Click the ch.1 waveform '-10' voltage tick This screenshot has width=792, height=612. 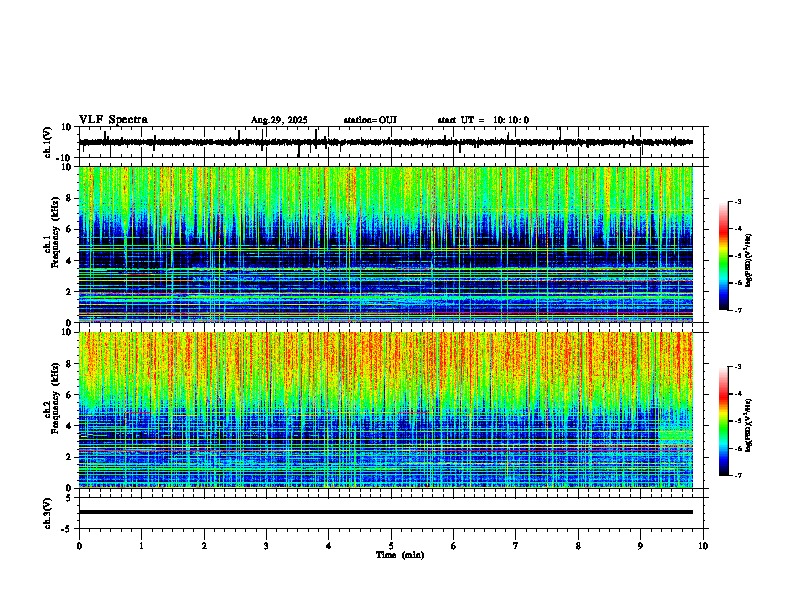click(65, 158)
